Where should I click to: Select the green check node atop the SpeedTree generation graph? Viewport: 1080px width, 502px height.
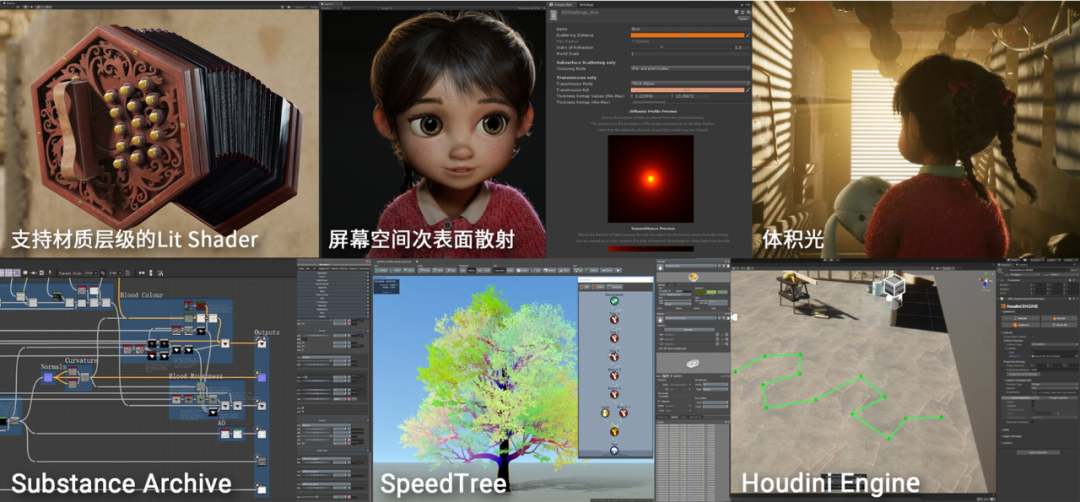pyautogui.click(x=614, y=301)
